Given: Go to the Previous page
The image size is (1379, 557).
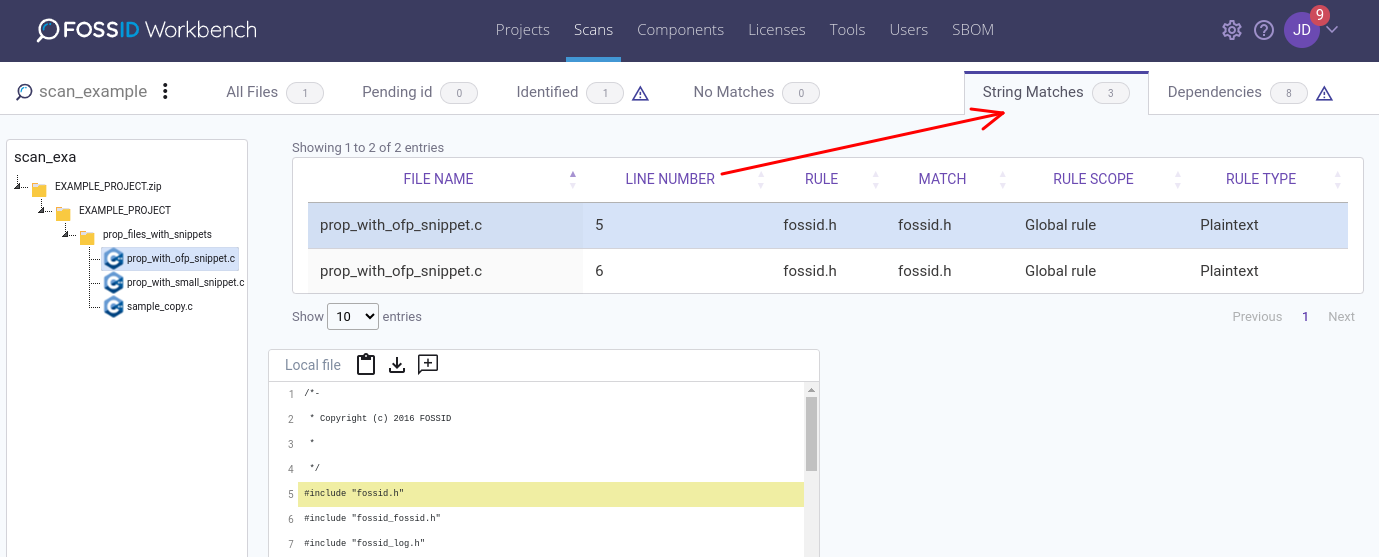Looking at the screenshot, I should (x=1257, y=316).
